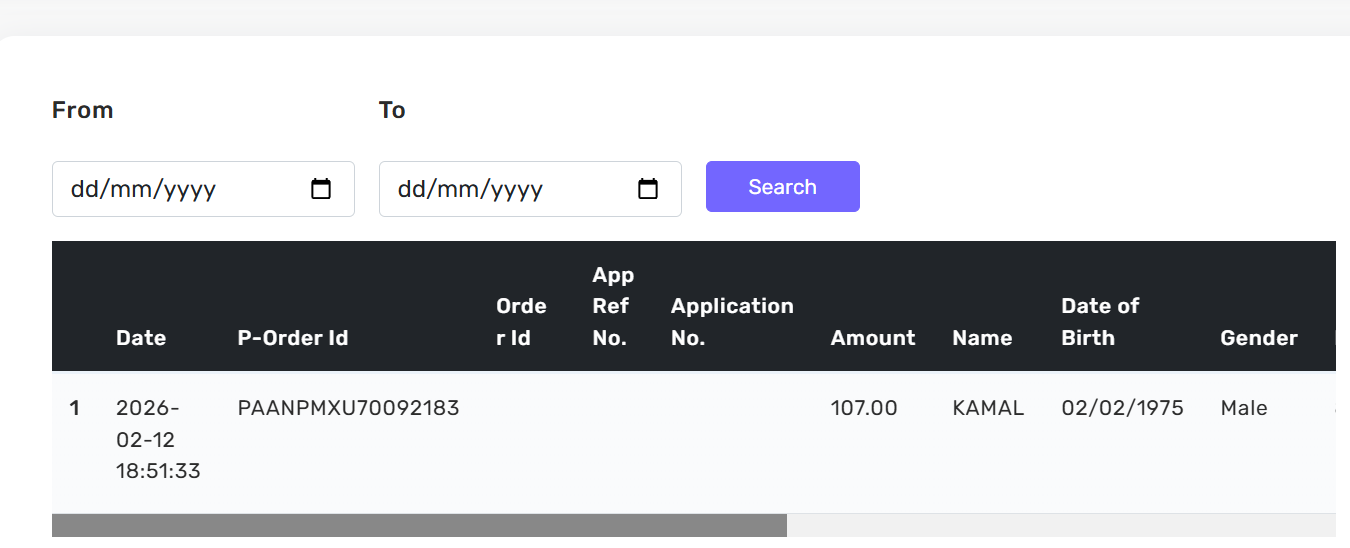Image resolution: width=1350 pixels, height=548 pixels.
Task: Click the purple Search button
Action: (782, 187)
